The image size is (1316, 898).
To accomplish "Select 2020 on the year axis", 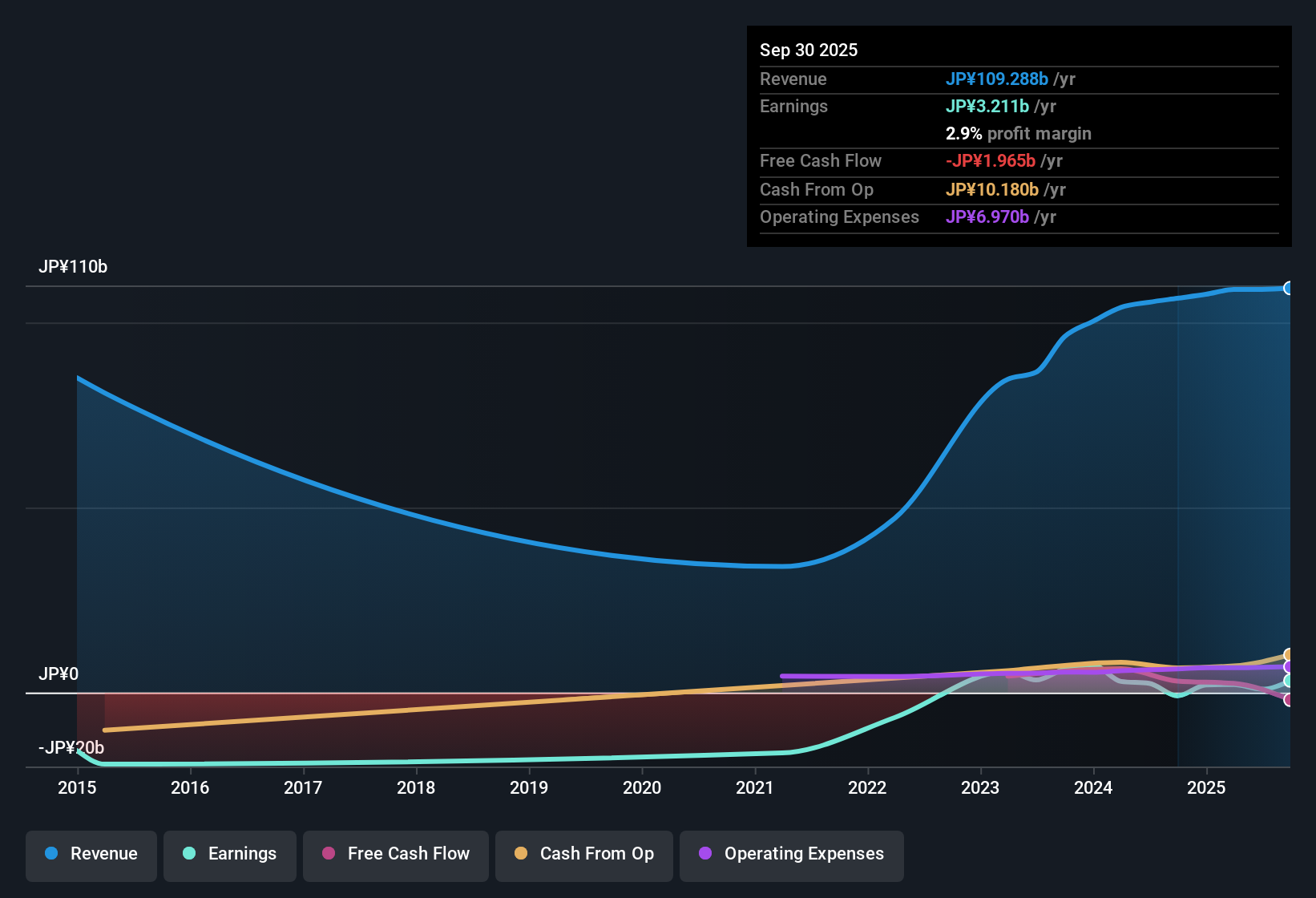I will tap(642, 788).
